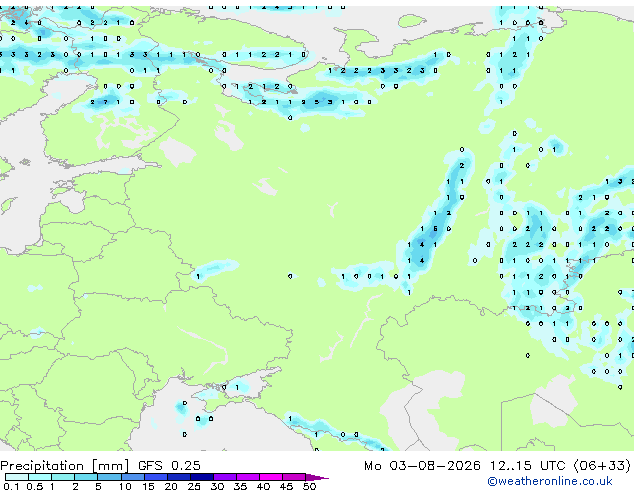Click the legend arrow tip above 50
The height and width of the screenshot is (490, 634).
(317, 477)
